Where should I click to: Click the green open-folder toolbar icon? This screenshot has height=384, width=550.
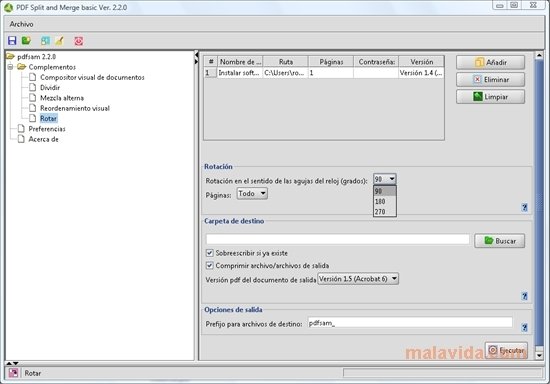click(26, 41)
